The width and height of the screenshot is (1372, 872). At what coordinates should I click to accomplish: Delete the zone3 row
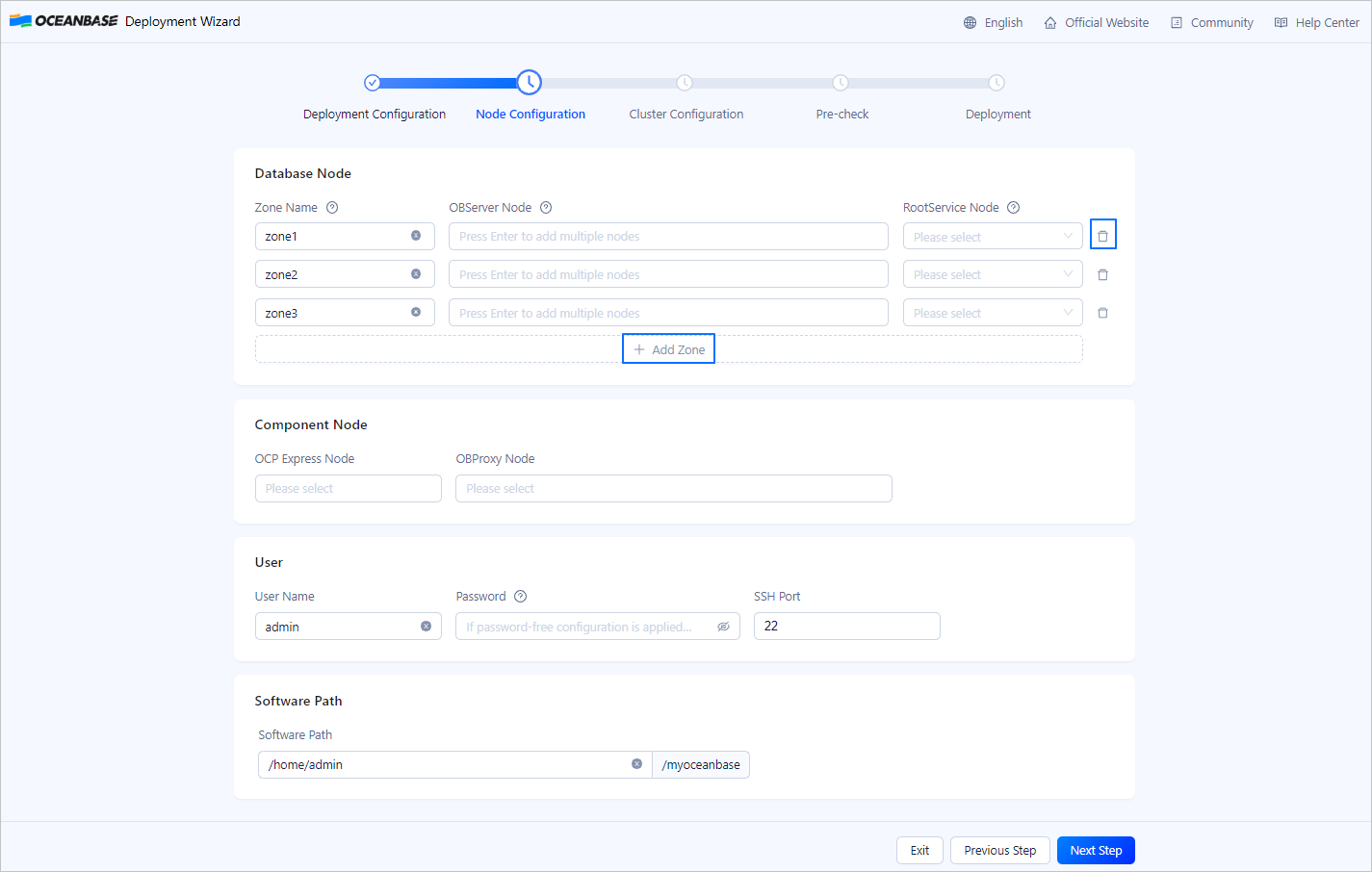1103,313
